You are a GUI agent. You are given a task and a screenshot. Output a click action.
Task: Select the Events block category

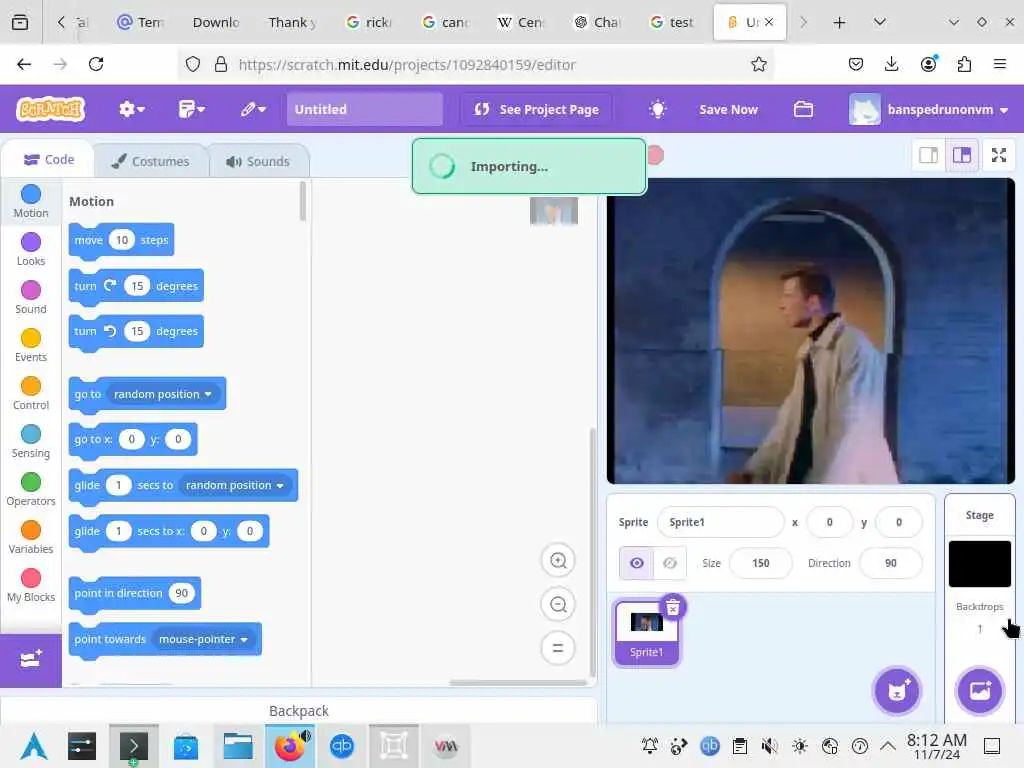pyautogui.click(x=31, y=345)
